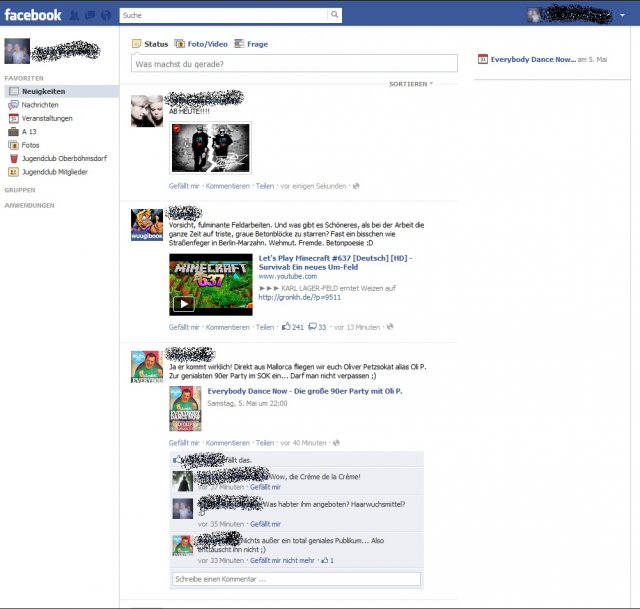Click Teilen on 90er Party post
The width and height of the screenshot is (640, 609).
point(265,443)
